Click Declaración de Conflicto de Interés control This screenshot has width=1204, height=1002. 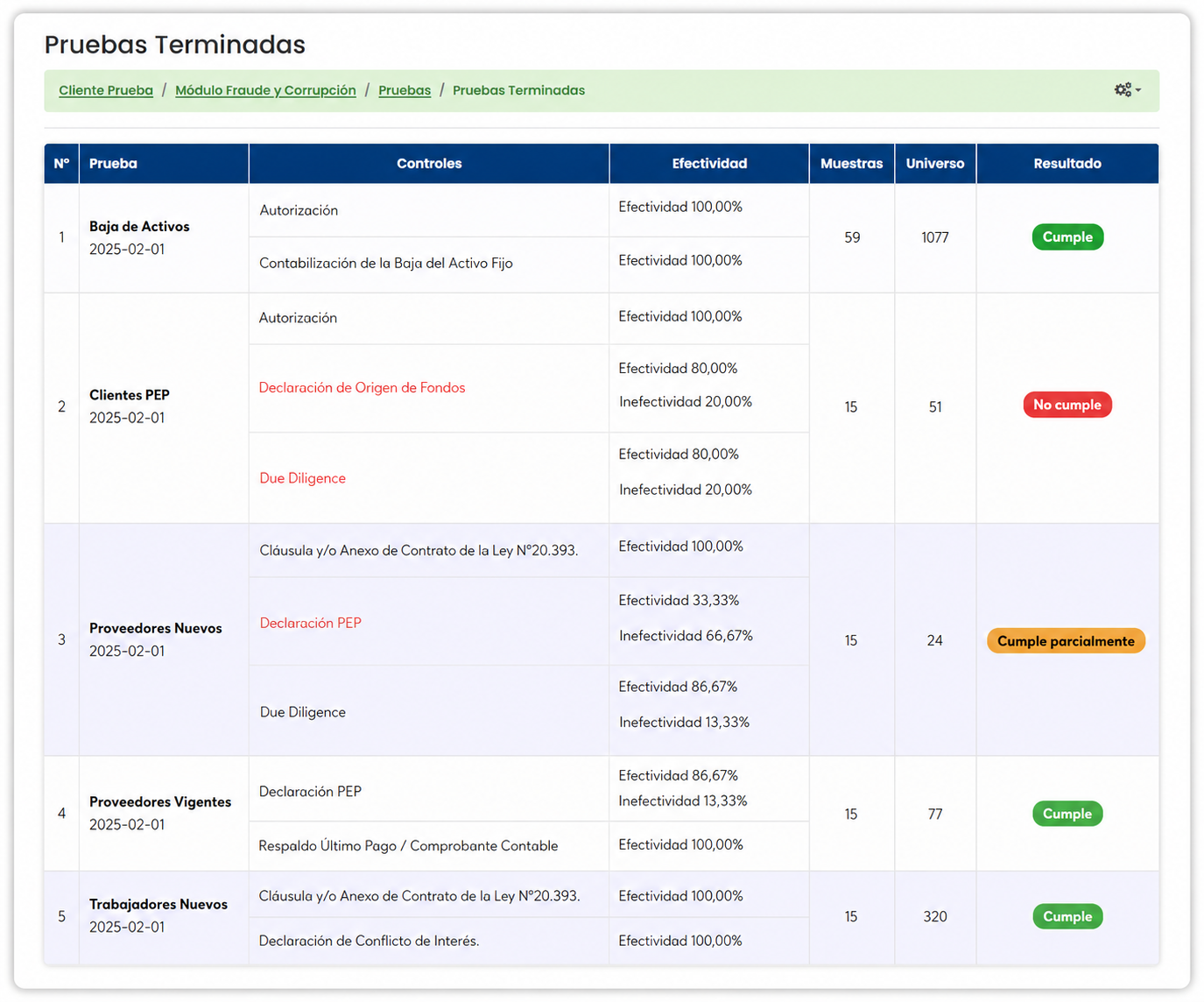click(x=369, y=941)
